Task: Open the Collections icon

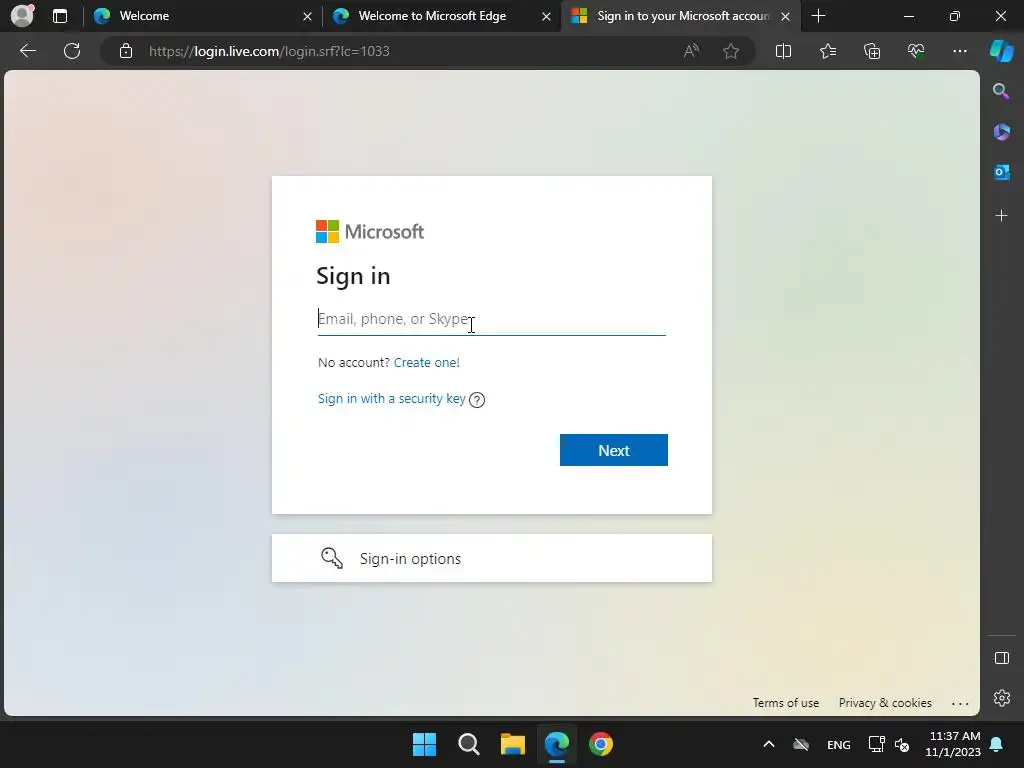Action: coord(872,51)
